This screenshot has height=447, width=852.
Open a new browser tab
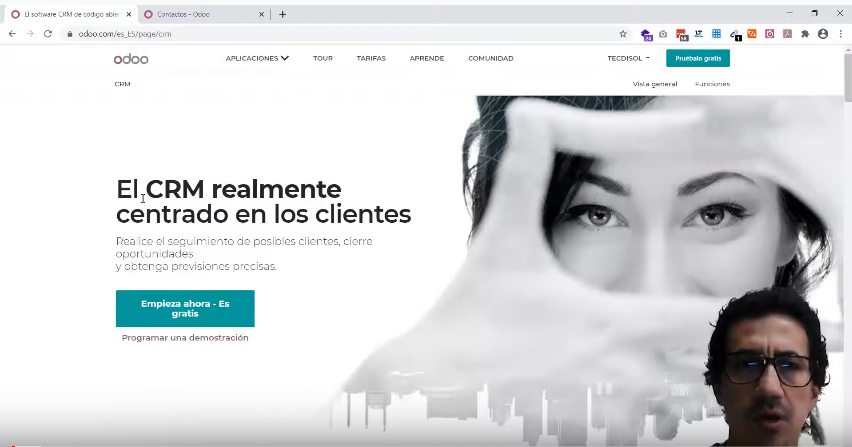click(283, 14)
